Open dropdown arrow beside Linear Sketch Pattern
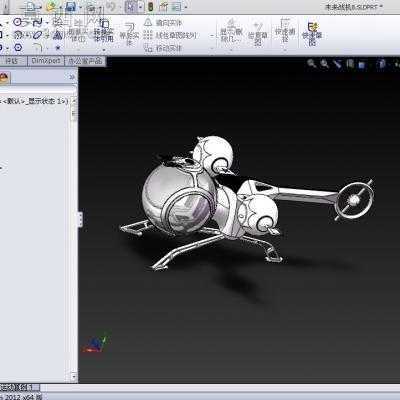 211,35
